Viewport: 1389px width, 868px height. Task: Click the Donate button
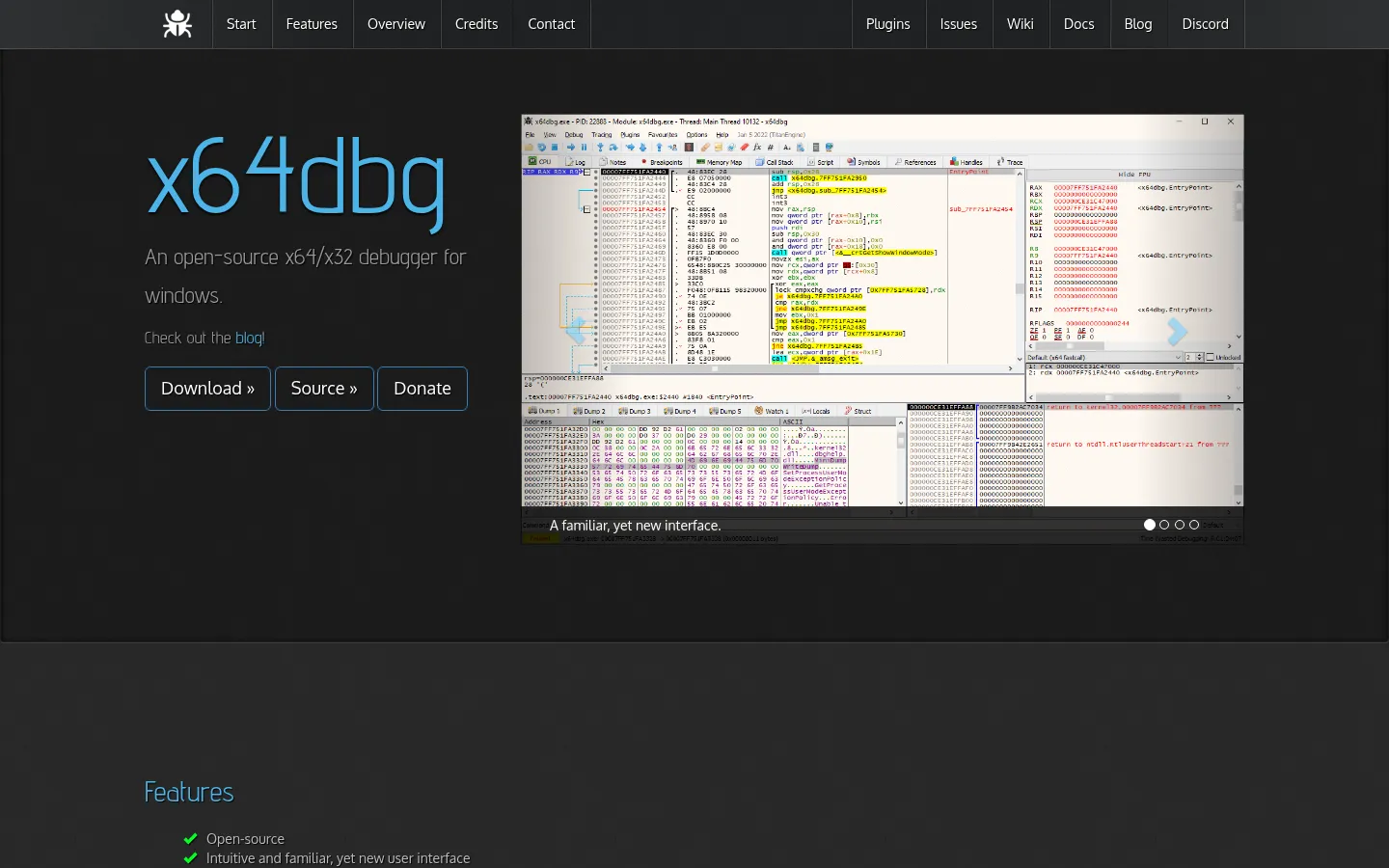422,389
